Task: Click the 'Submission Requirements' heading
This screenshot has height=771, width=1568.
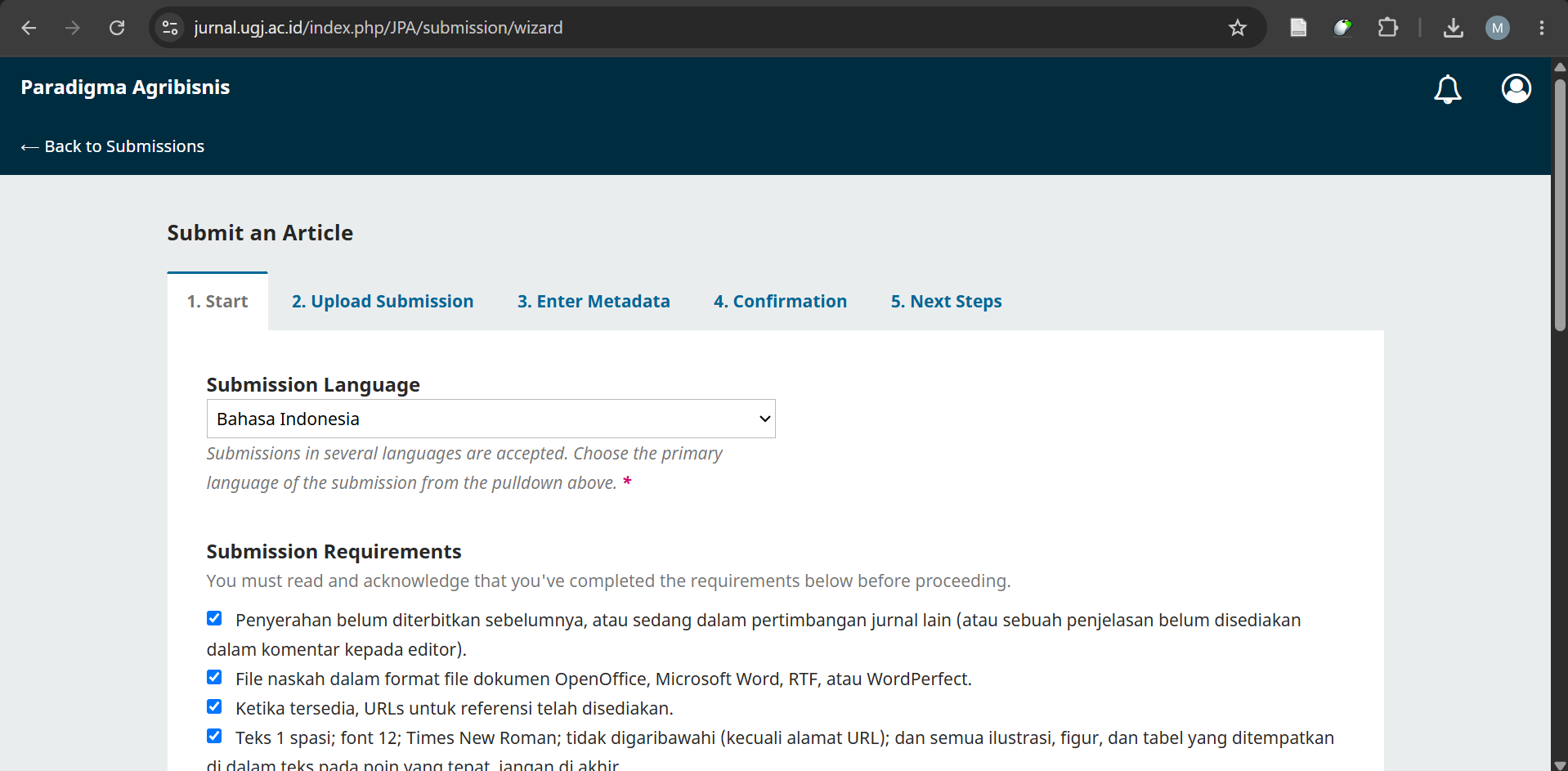Action: tap(334, 552)
